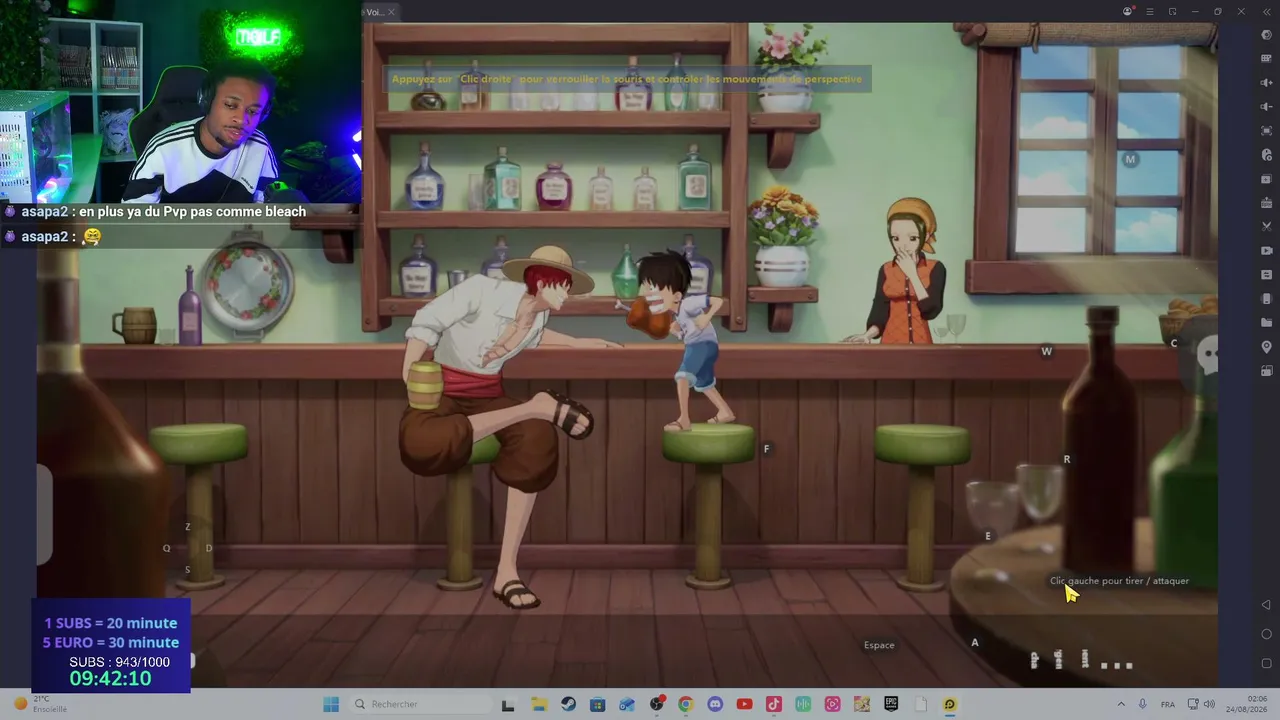Viewport: 1280px width, 720px height.
Task: Click the '5 EURO = 30 minute' text
Action: coord(110,642)
